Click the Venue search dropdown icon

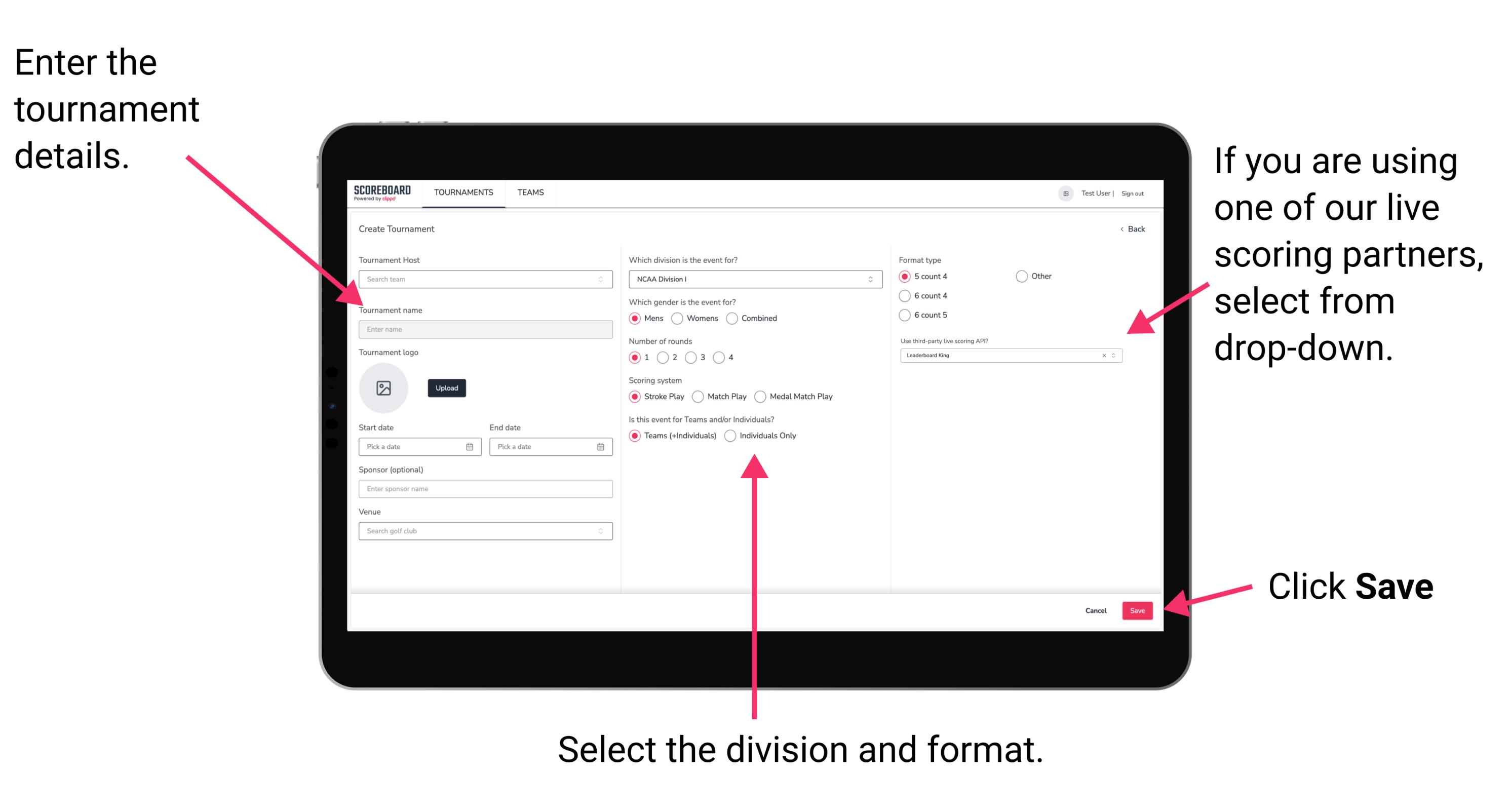tap(601, 531)
